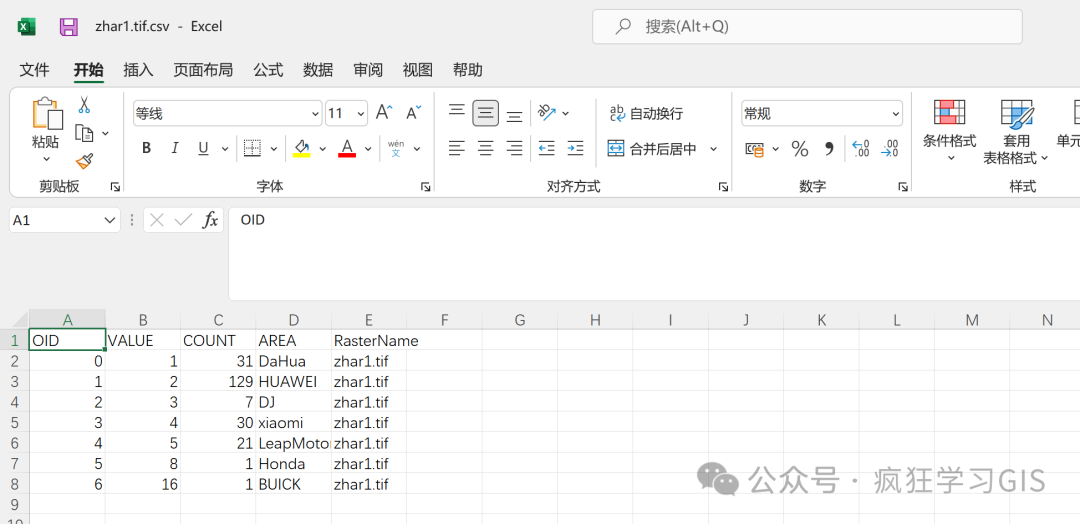Image resolution: width=1080 pixels, height=524 pixels.
Task: Switch to the 公式 tab
Action: coord(268,70)
